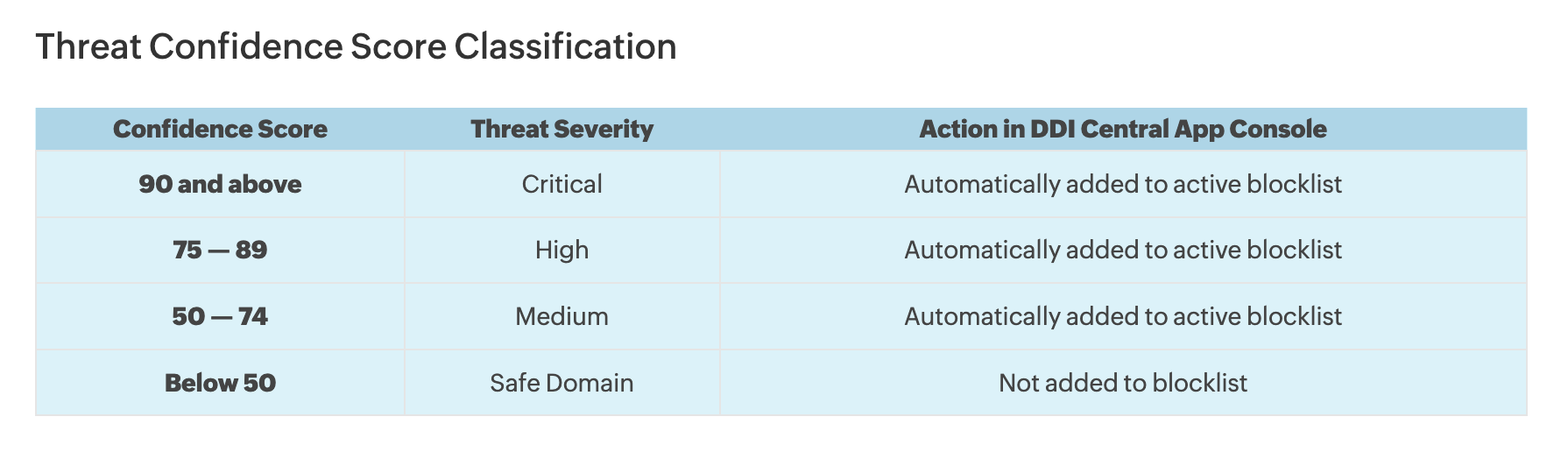Select the High severity cell
This screenshot has height=459, width=1568.
click(562, 250)
